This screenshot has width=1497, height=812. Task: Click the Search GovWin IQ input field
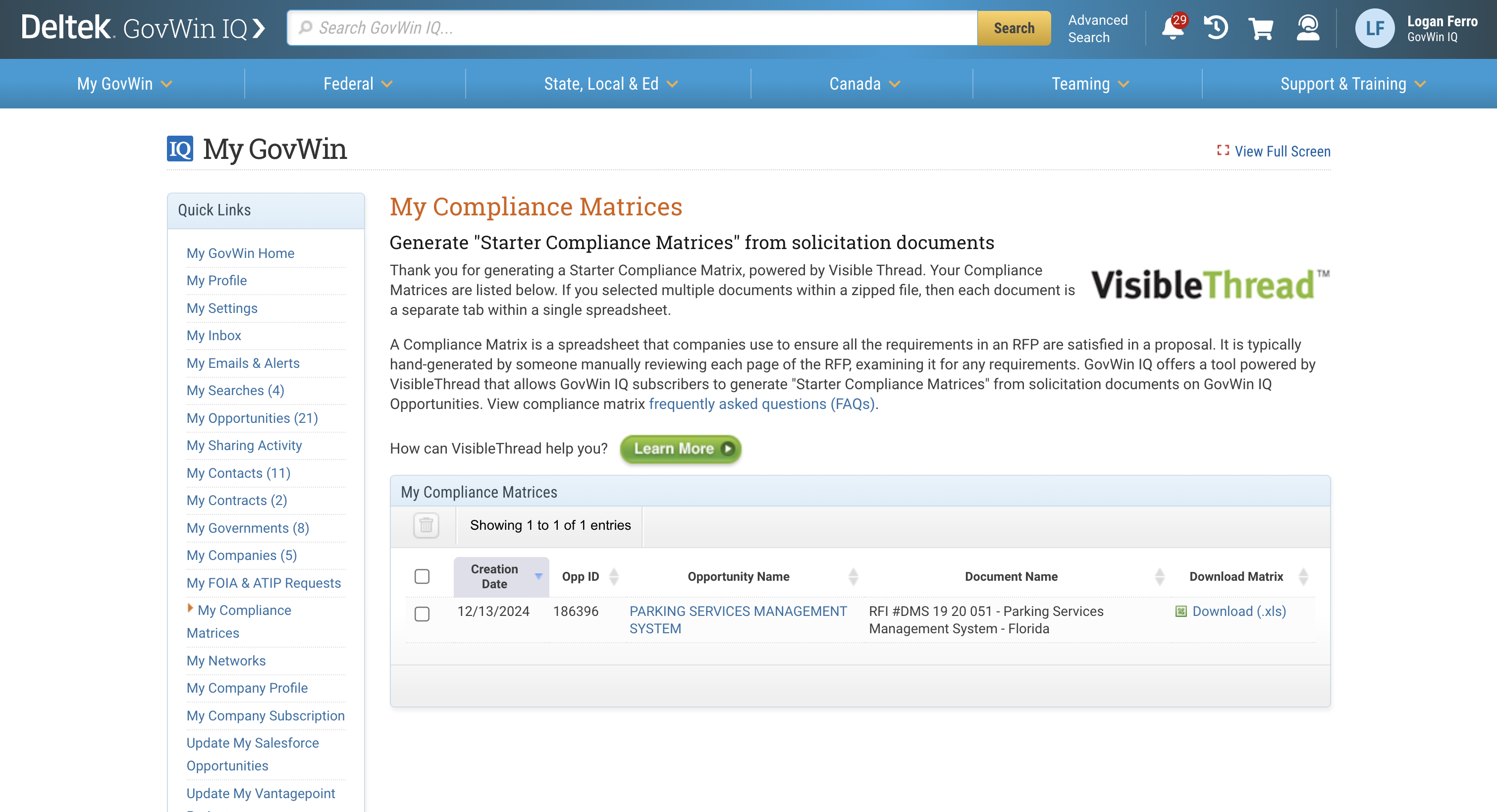639,28
